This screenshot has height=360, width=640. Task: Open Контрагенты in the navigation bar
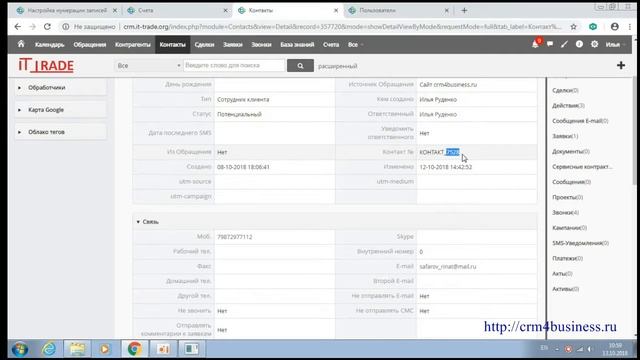click(133, 44)
